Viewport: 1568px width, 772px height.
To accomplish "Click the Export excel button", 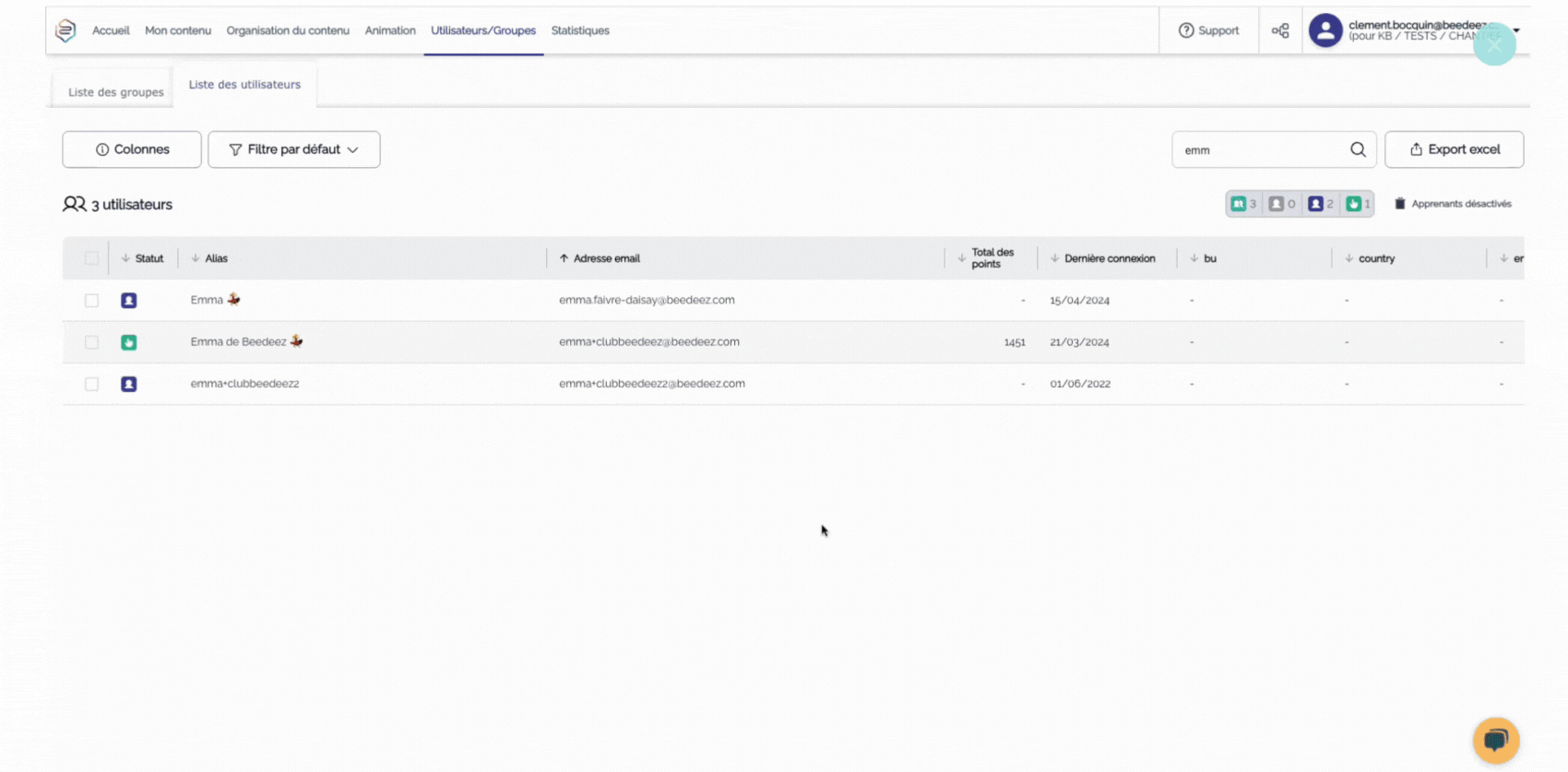I will pos(1454,149).
